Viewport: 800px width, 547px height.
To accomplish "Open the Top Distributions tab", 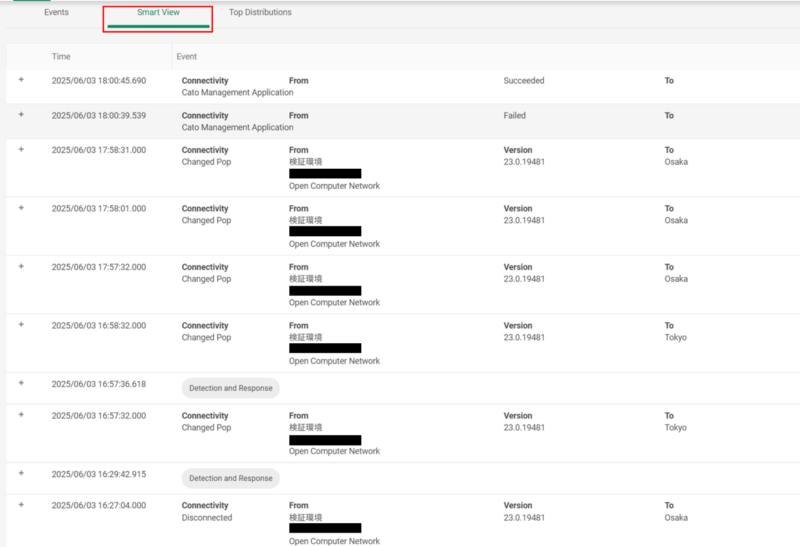I will tap(260, 13).
